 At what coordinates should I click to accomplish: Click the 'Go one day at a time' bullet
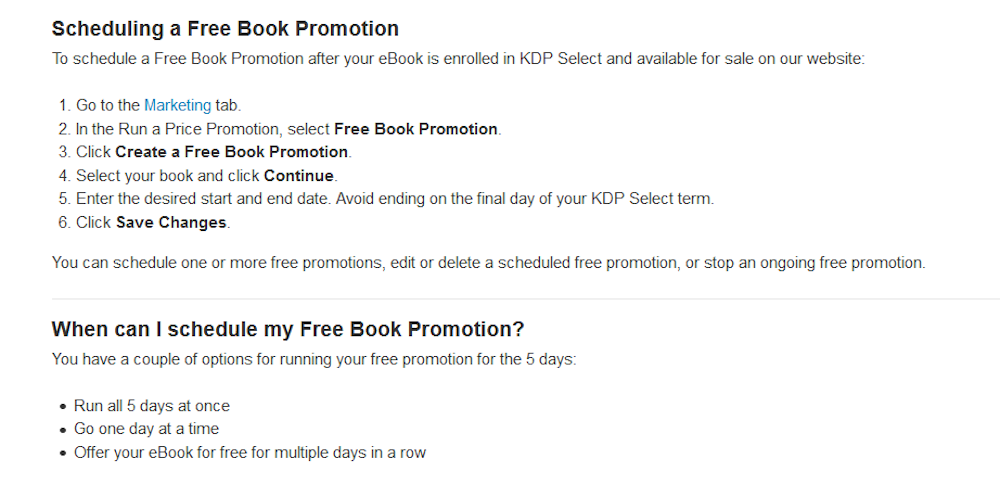146,429
